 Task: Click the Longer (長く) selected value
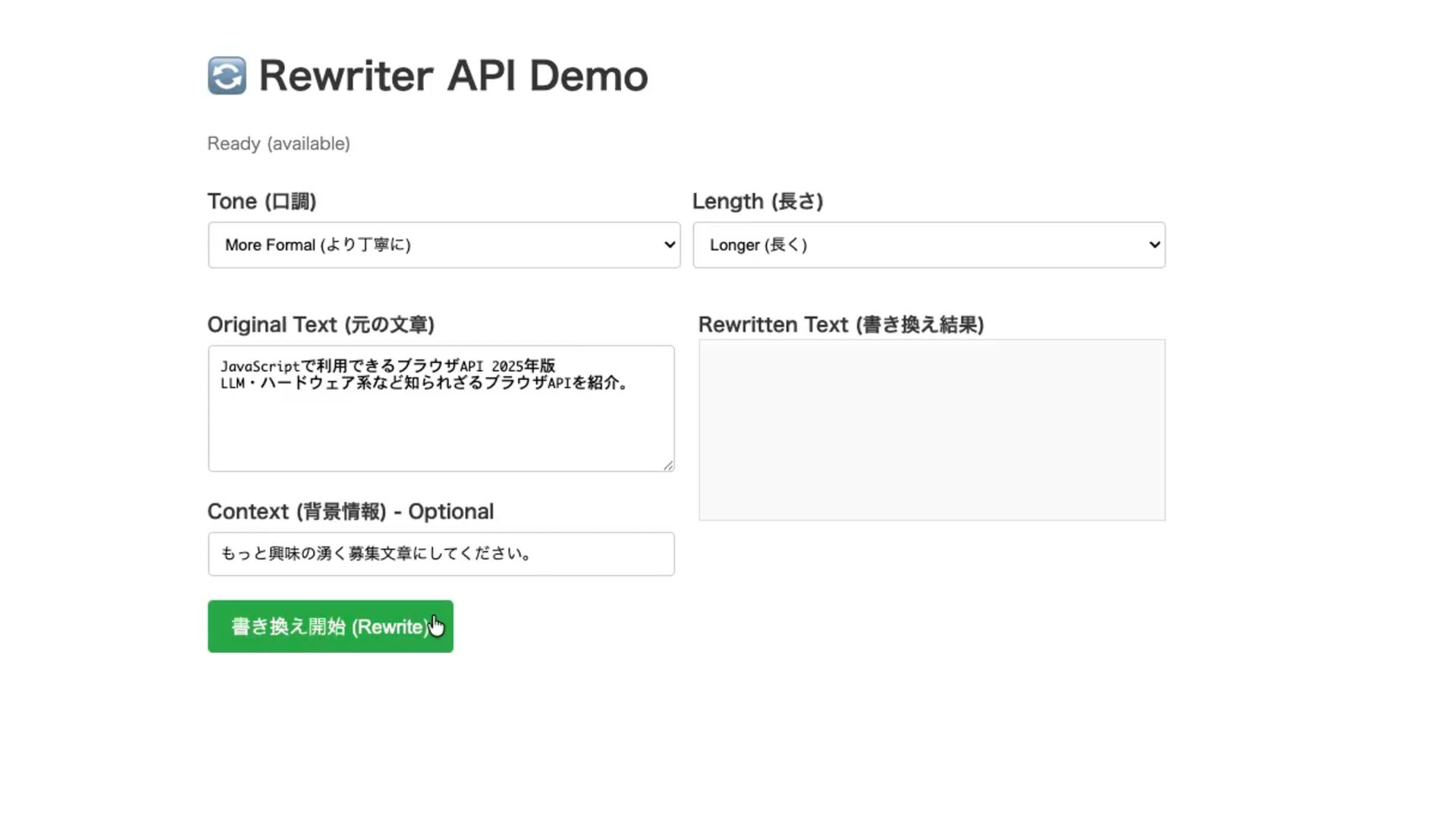(x=758, y=245)
